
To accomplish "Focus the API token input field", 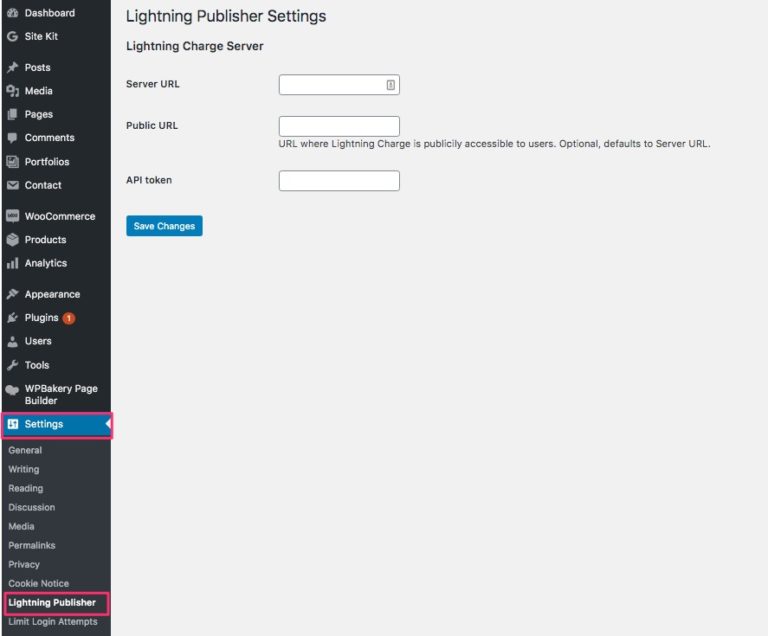I will tap(339, 181).
